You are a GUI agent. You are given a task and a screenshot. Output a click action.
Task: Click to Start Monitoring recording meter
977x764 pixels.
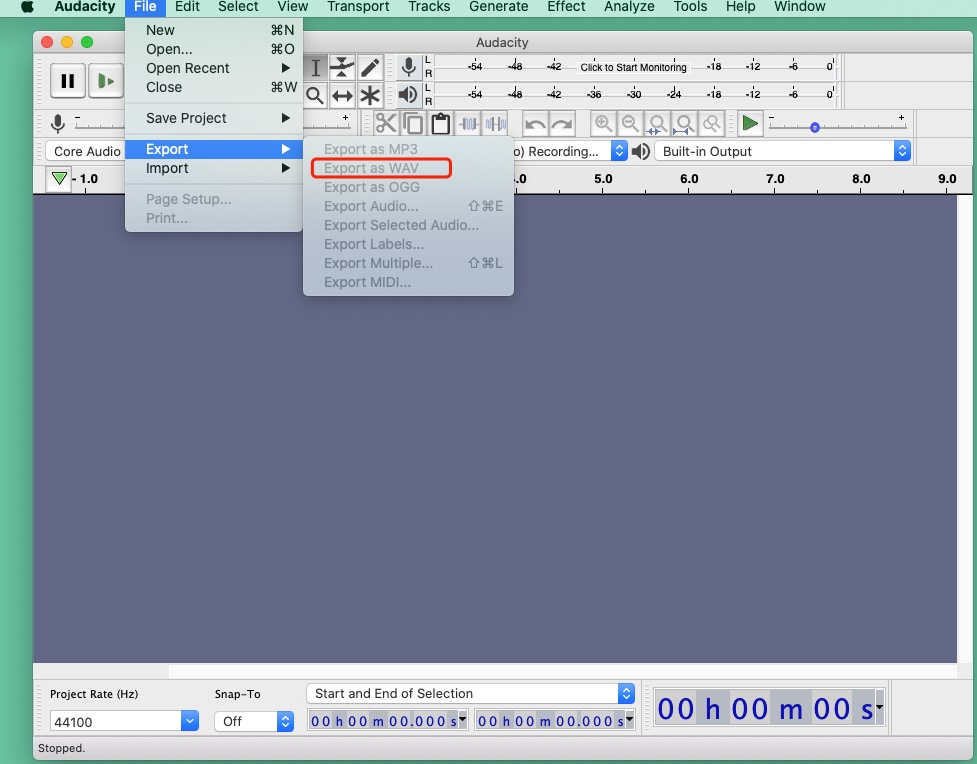click(633, 67)
